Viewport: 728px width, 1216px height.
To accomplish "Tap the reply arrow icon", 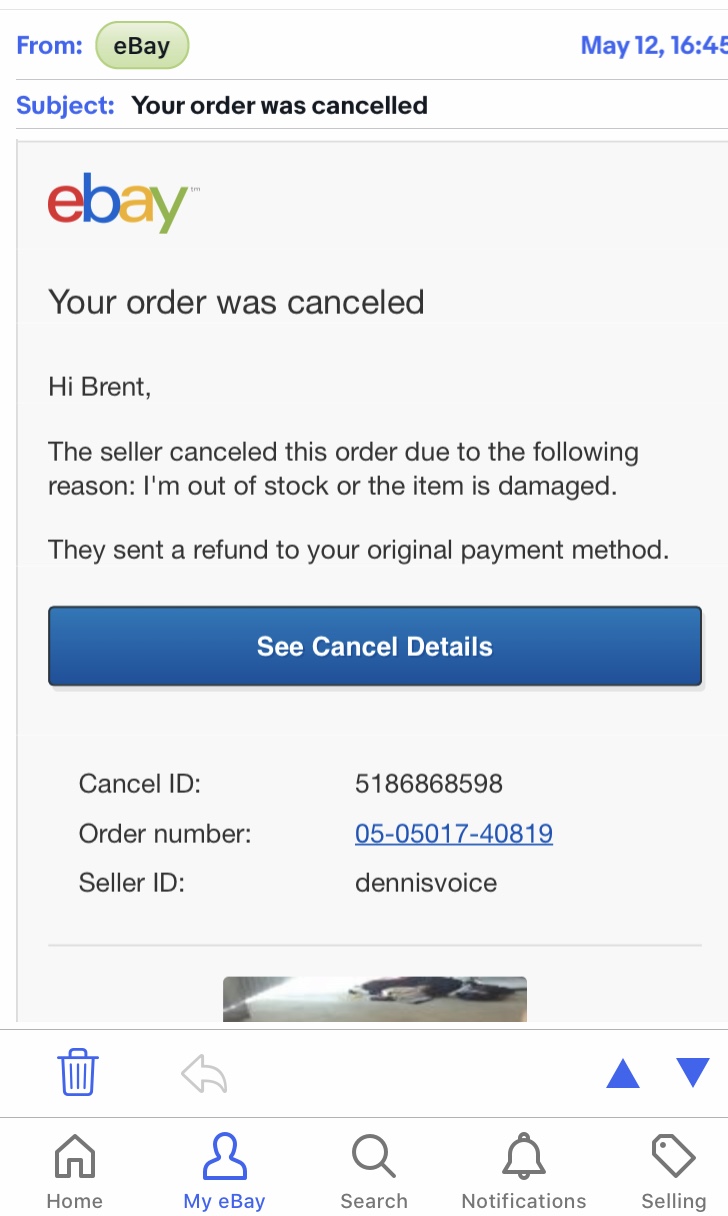I will coord(204,1074).
